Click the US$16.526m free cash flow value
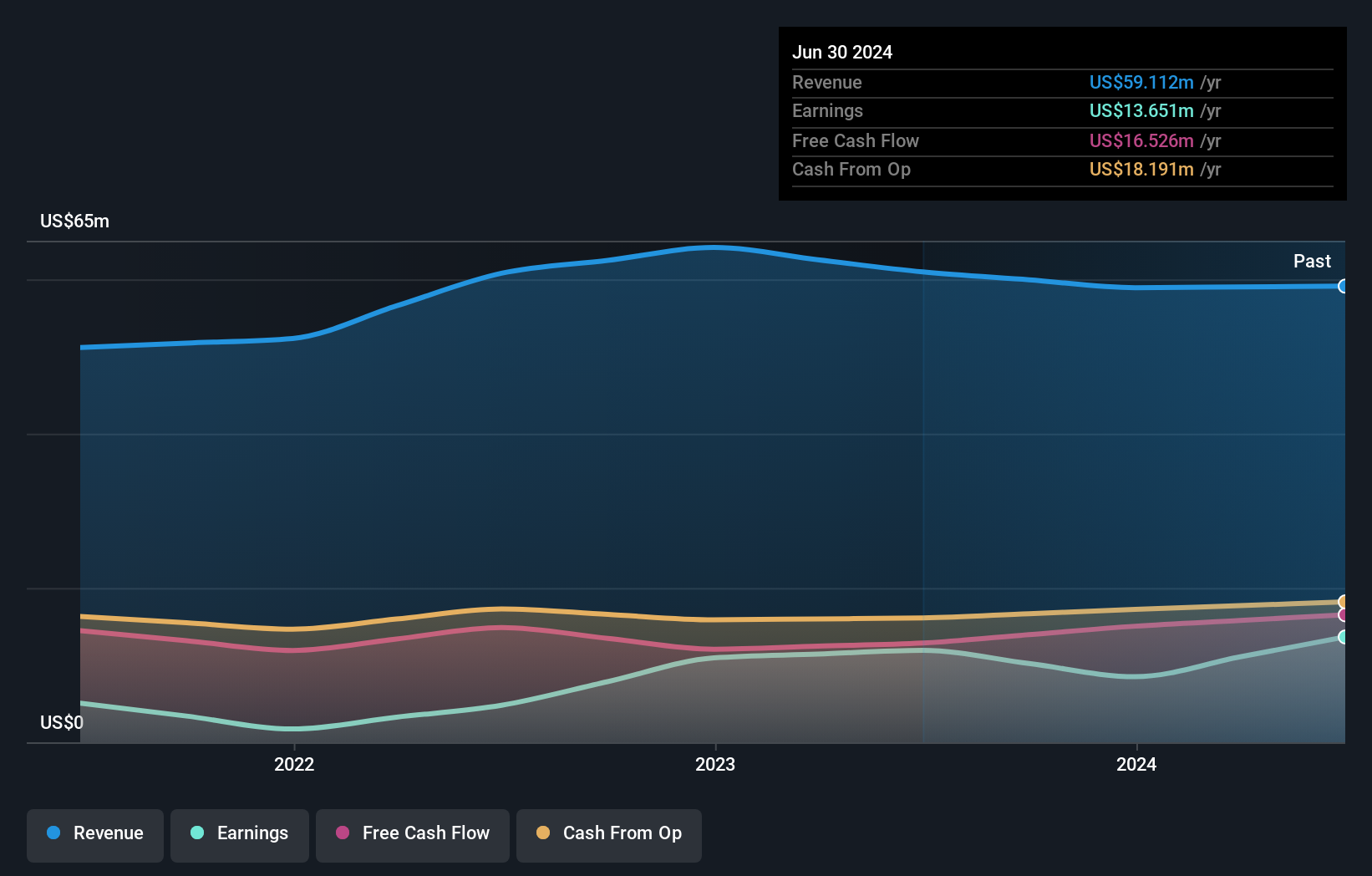 (x=1141, y=140)
